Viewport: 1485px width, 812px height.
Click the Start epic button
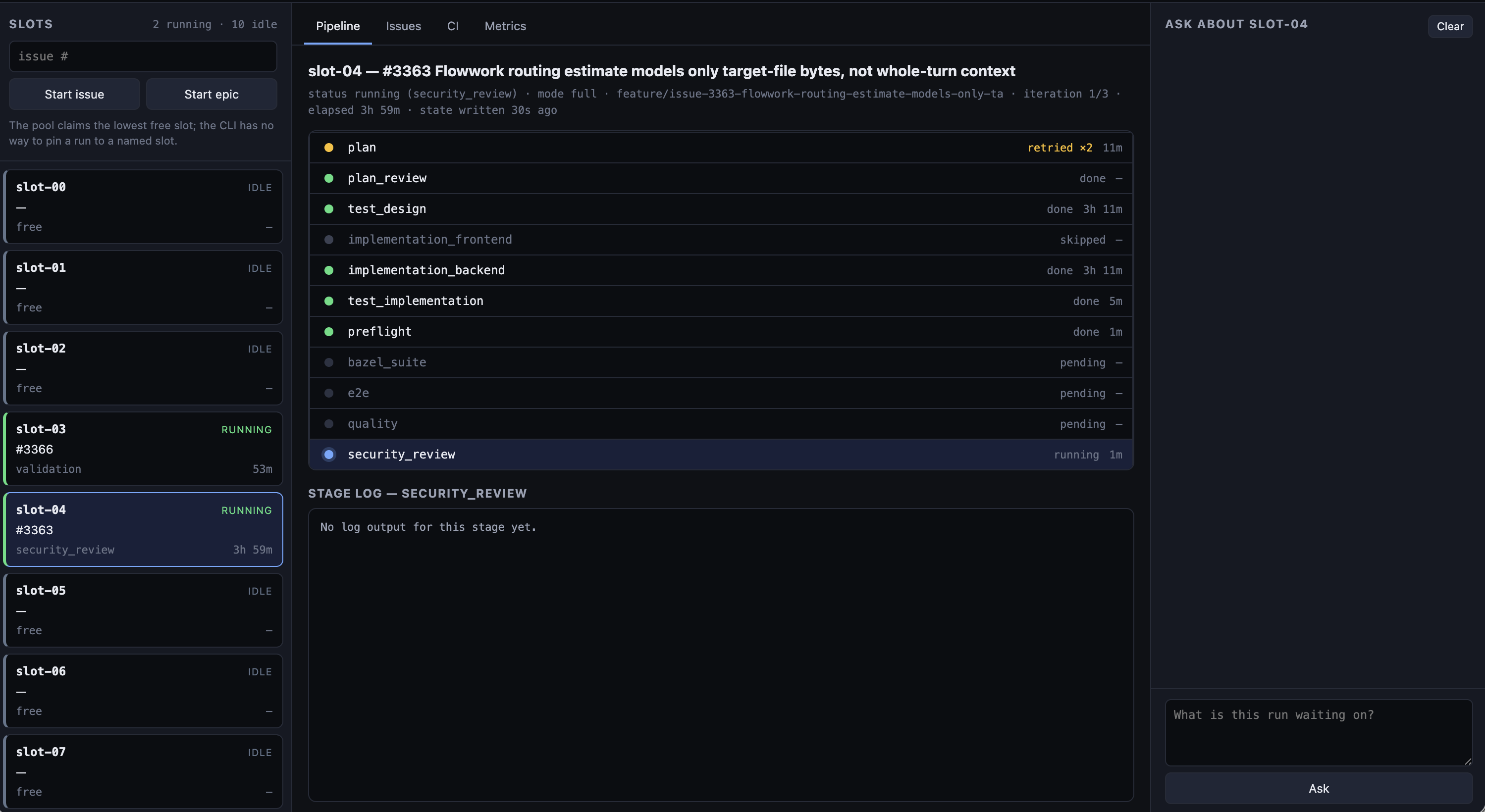tap(212, 94)
